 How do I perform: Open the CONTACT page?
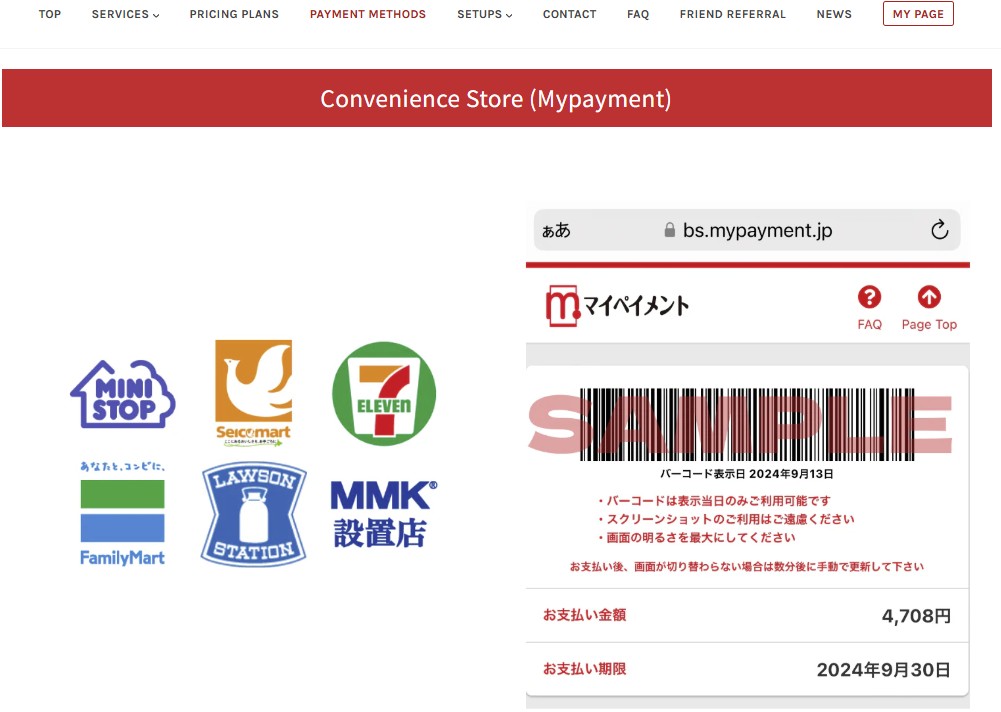coord(569,14)
